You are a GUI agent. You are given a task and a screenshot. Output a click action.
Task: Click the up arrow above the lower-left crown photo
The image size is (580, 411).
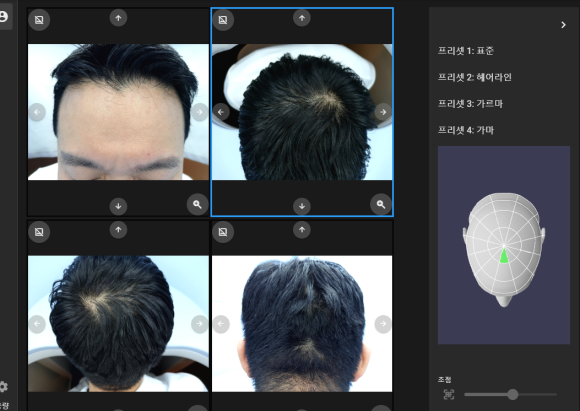coord(118,230)
